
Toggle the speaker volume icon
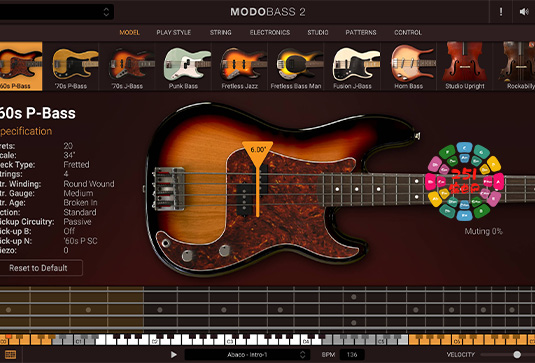point(524,12)
